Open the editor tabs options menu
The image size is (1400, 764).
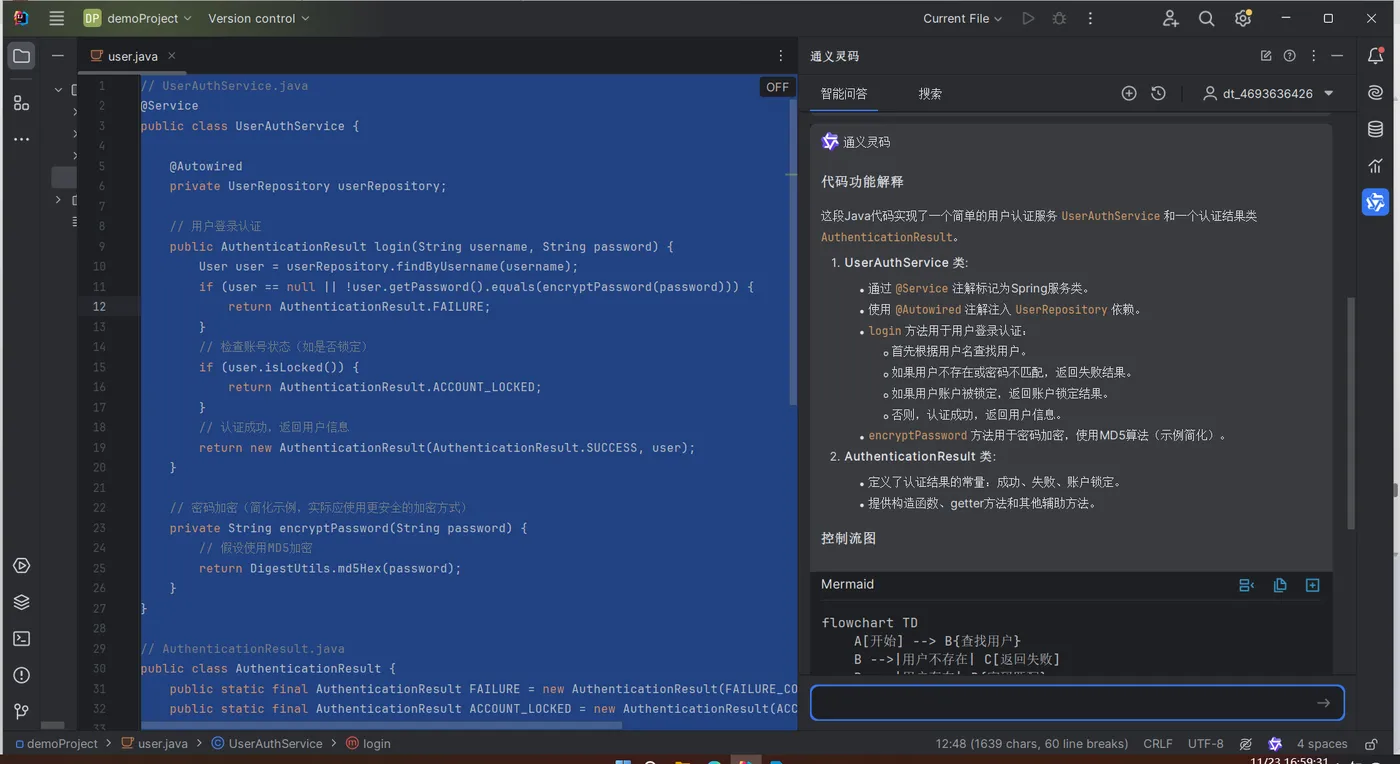[x=781, y=56]
